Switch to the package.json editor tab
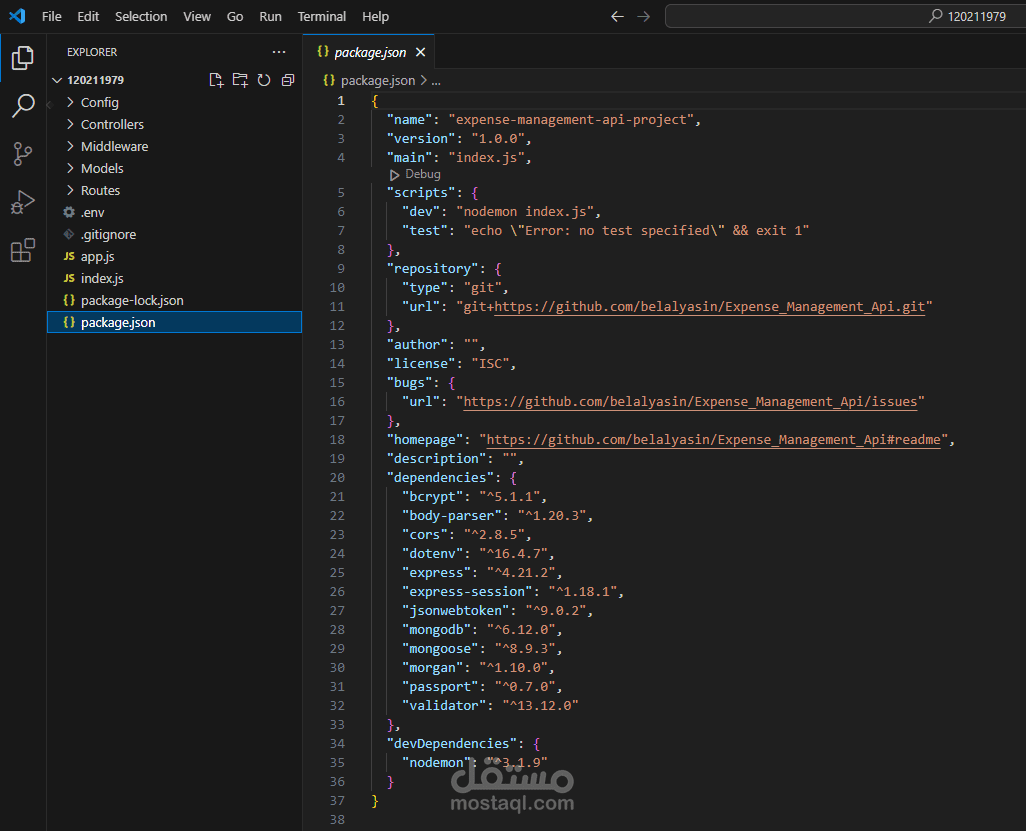This screenshot has width=1026, height=831. tap(370, 52)
